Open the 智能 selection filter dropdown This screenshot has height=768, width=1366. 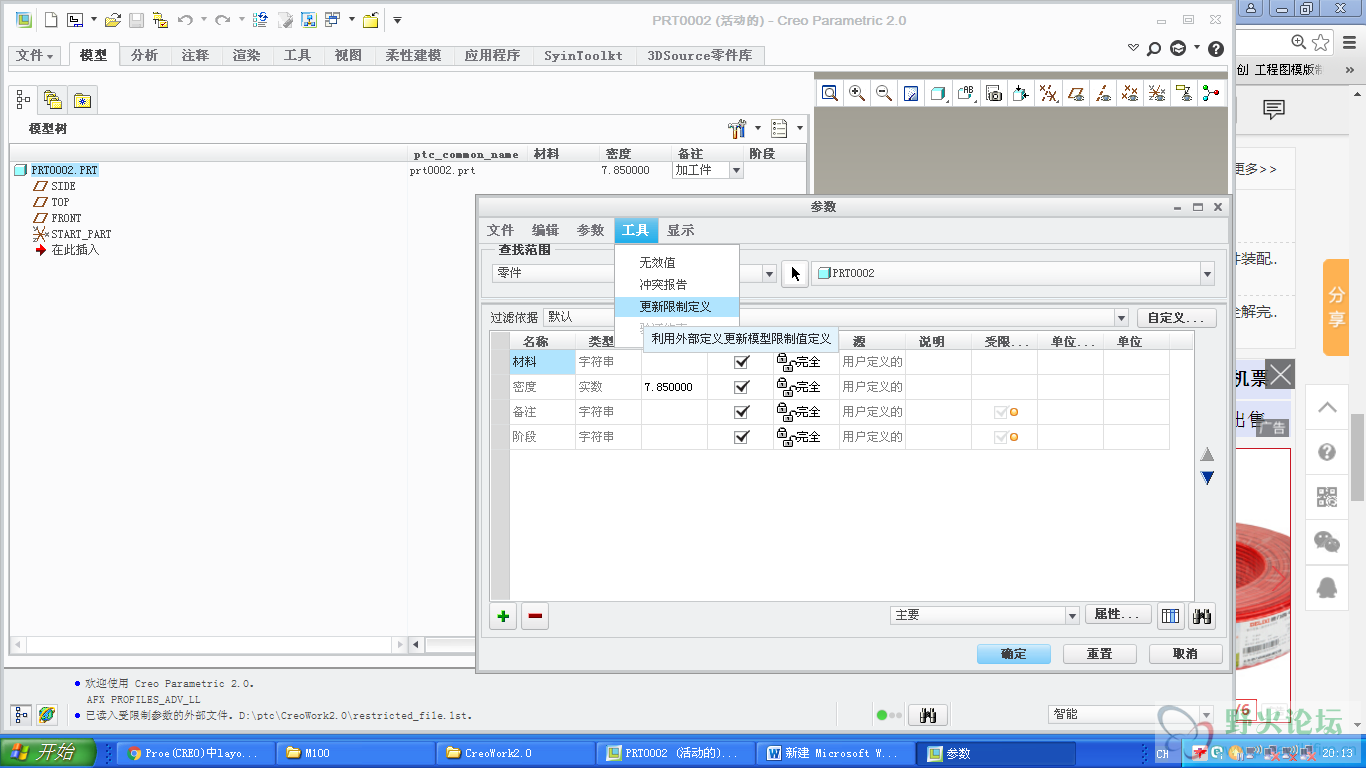[1205, 714]
